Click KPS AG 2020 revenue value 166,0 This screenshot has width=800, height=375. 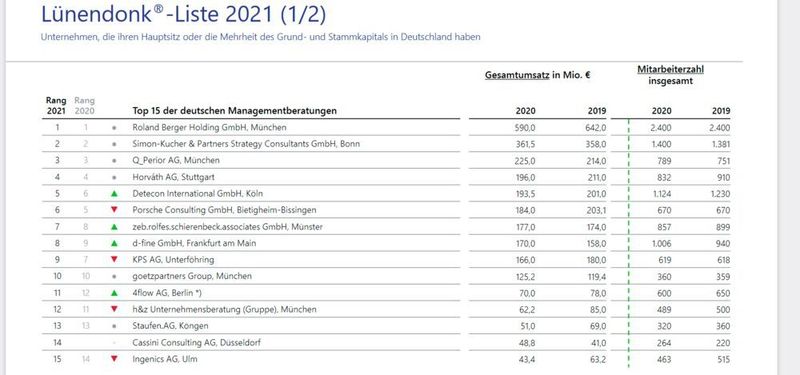coord(526,260)
